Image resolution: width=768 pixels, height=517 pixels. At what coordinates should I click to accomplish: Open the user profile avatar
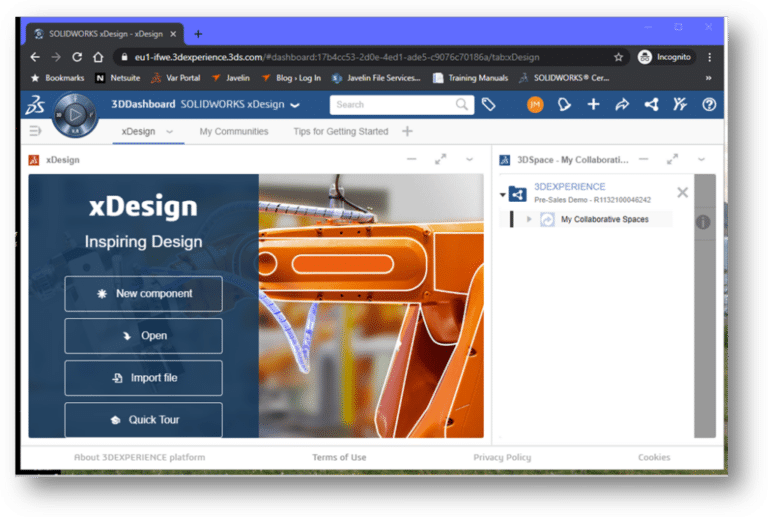[535, 104]
